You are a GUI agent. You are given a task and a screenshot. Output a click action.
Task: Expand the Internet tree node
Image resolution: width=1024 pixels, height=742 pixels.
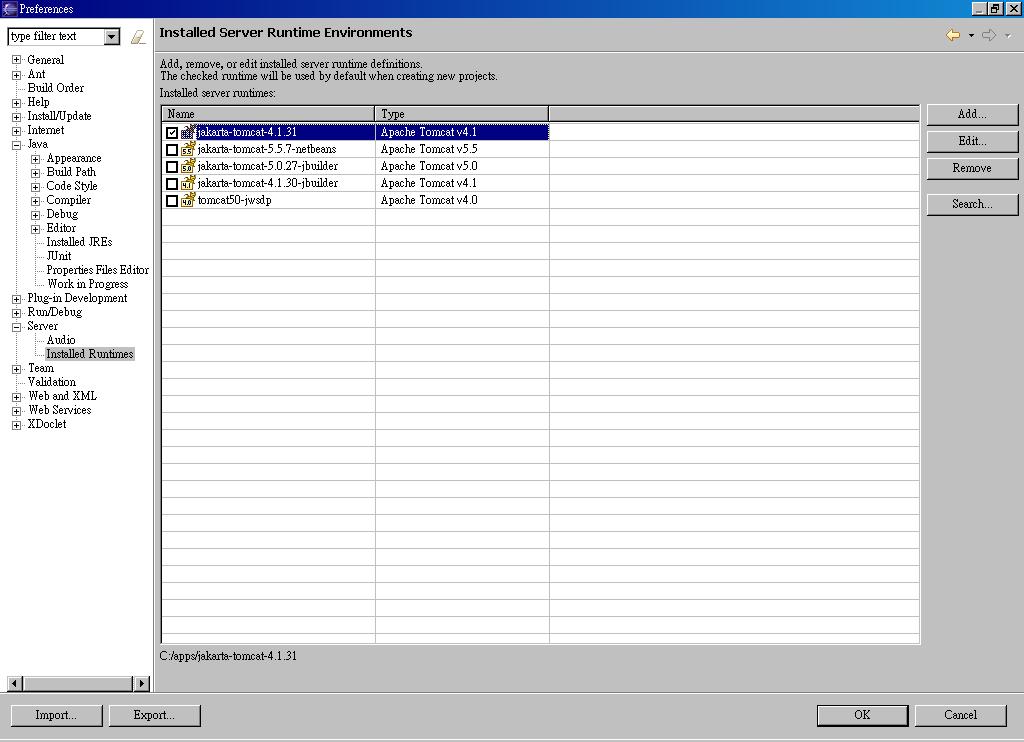[x=16, y=131]
